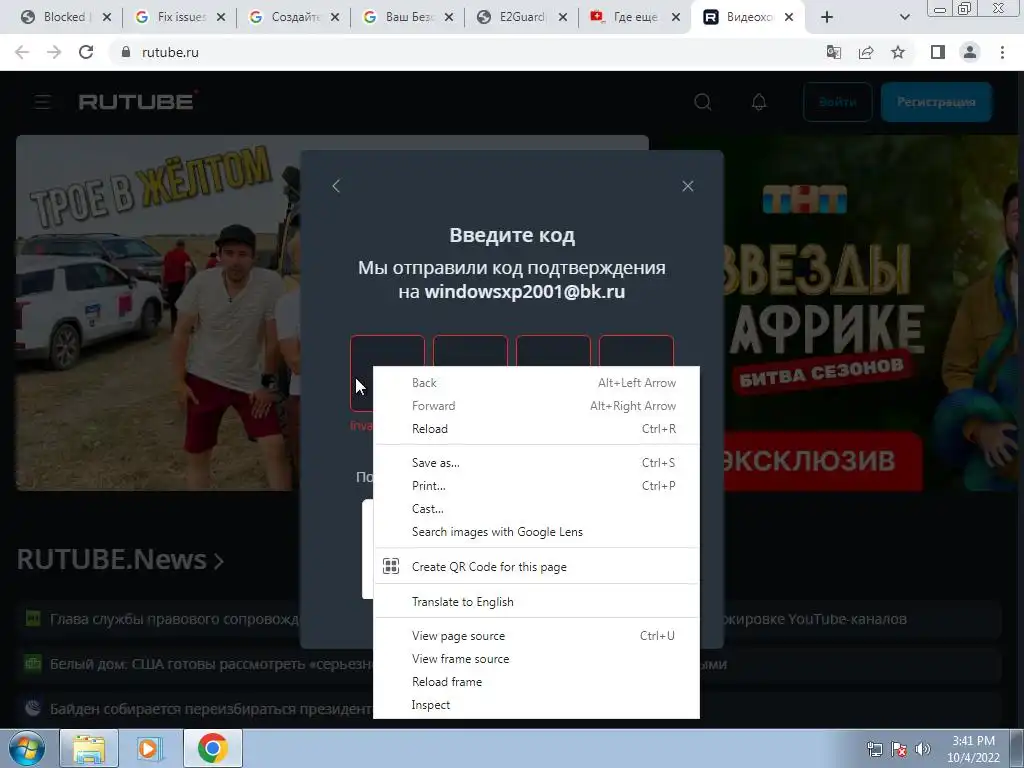Image resolution: width=1024 pixels, height=768 pixels.
Task: Open the Трое в жёлтом banner
Action: (157, 312)
